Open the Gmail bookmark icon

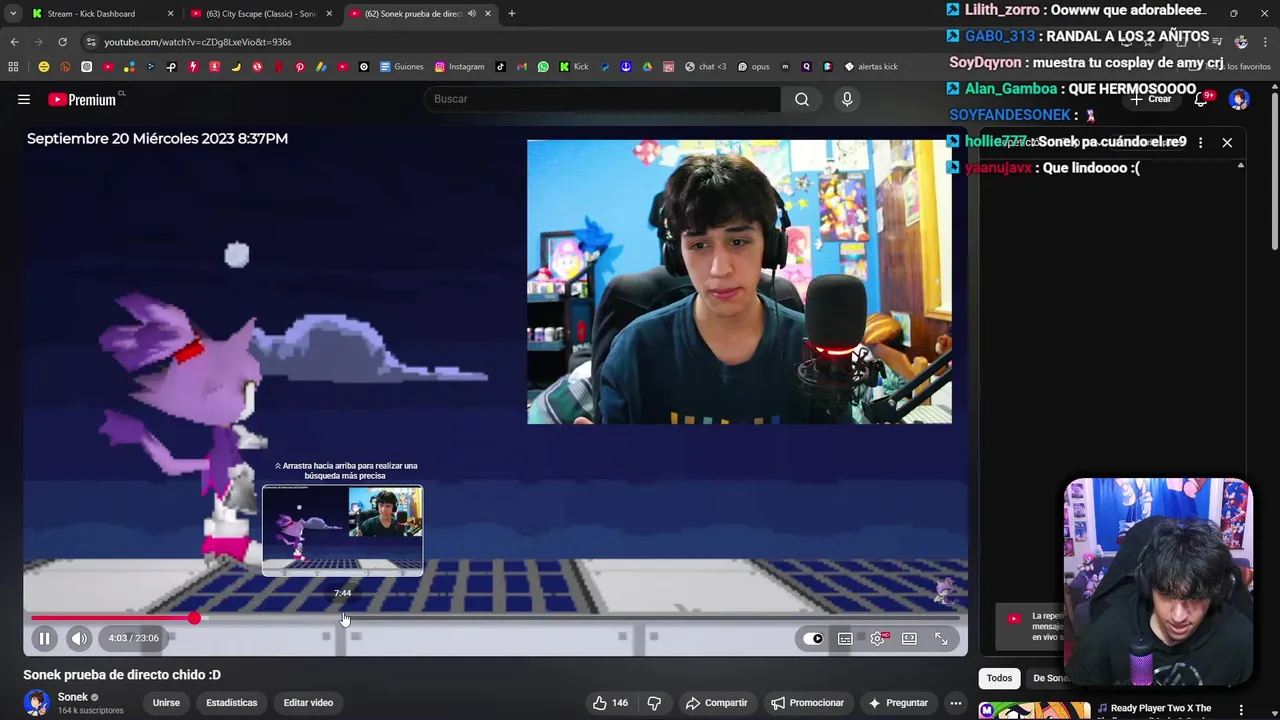point(522,67)
